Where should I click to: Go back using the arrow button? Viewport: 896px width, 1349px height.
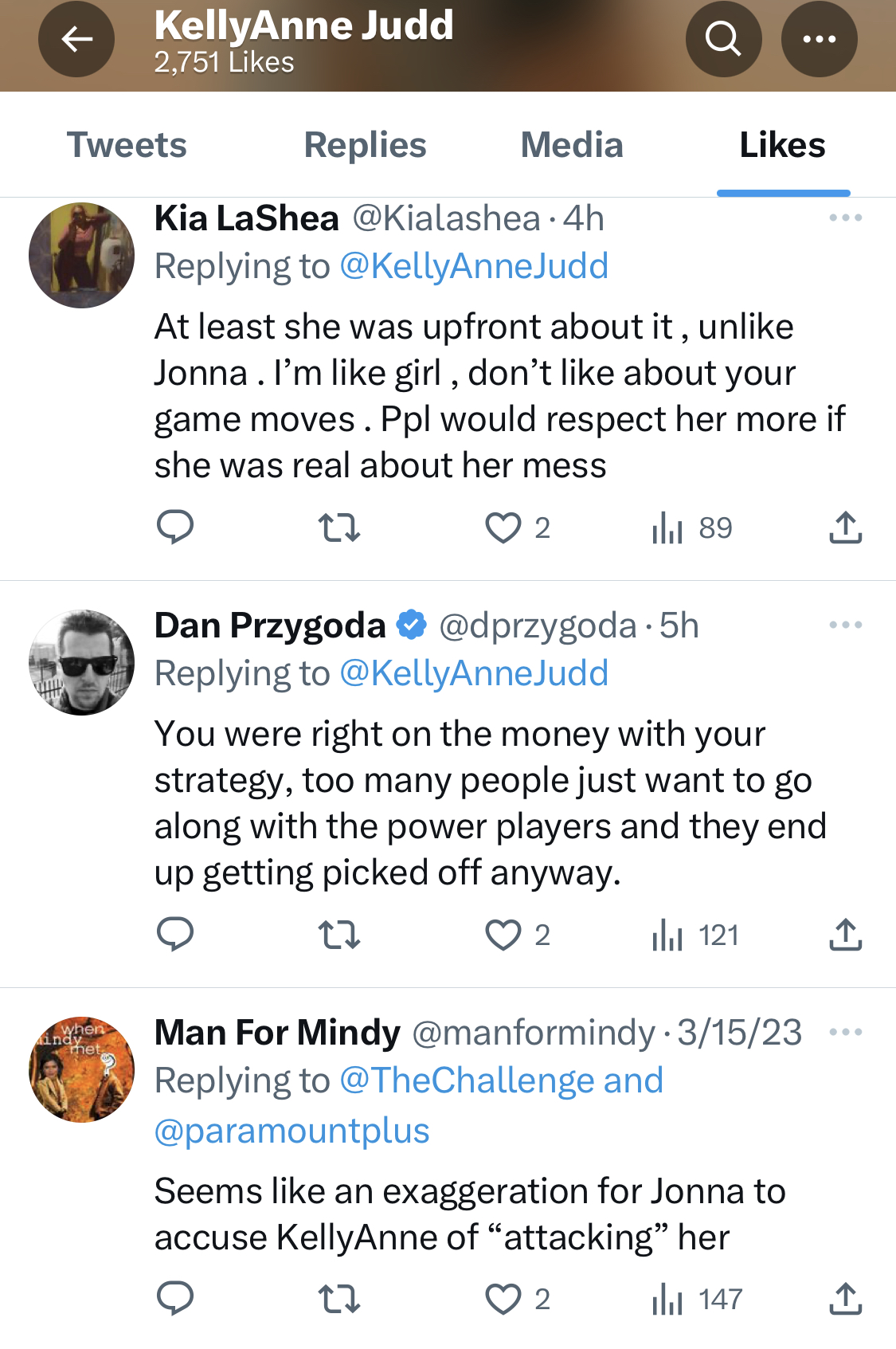[x=76, y=38]
